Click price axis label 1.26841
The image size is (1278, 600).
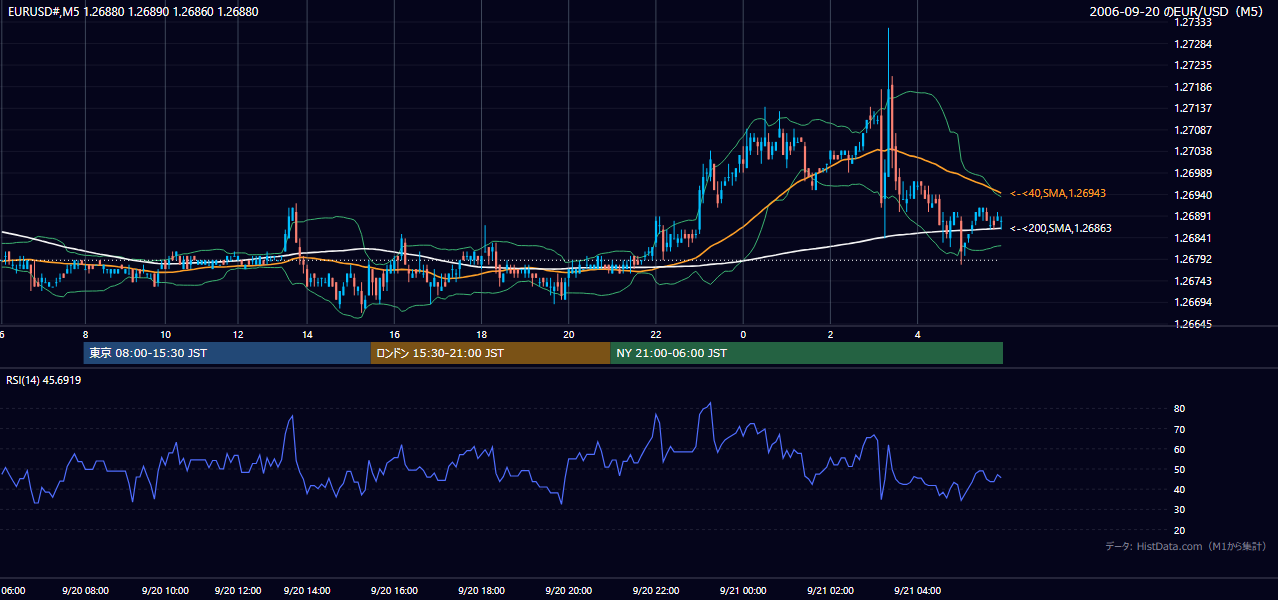point(1192,238)
